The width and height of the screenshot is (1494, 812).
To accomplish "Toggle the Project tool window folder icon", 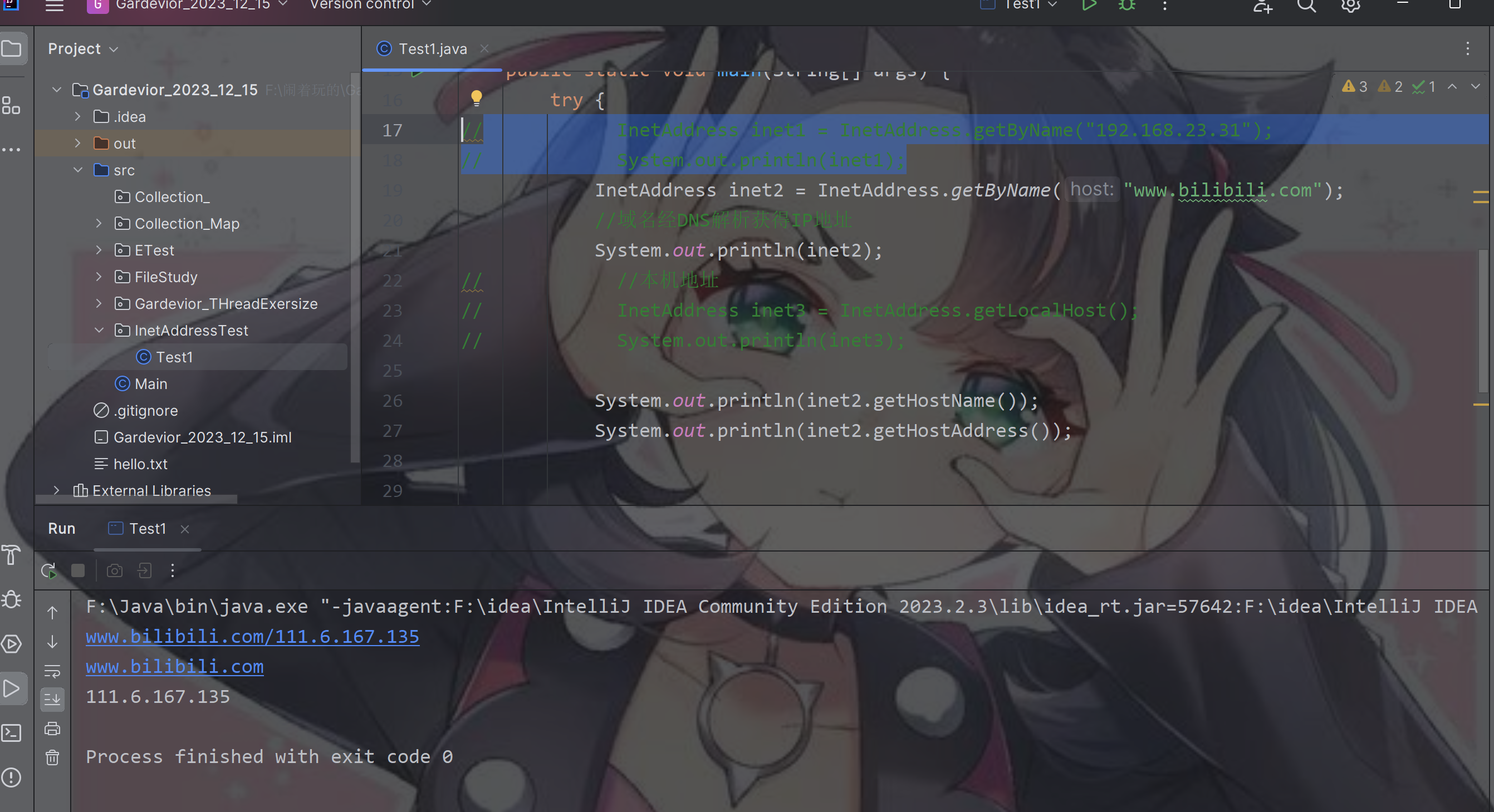I will click(12, 48).
